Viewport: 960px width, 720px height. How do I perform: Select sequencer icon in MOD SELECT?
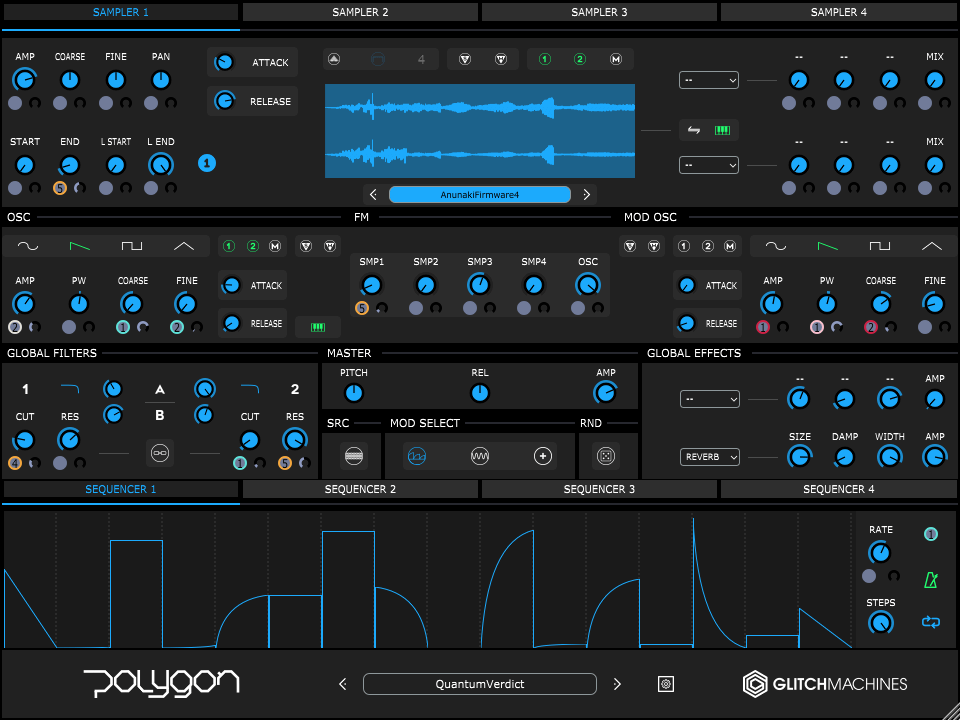[417, 456]
